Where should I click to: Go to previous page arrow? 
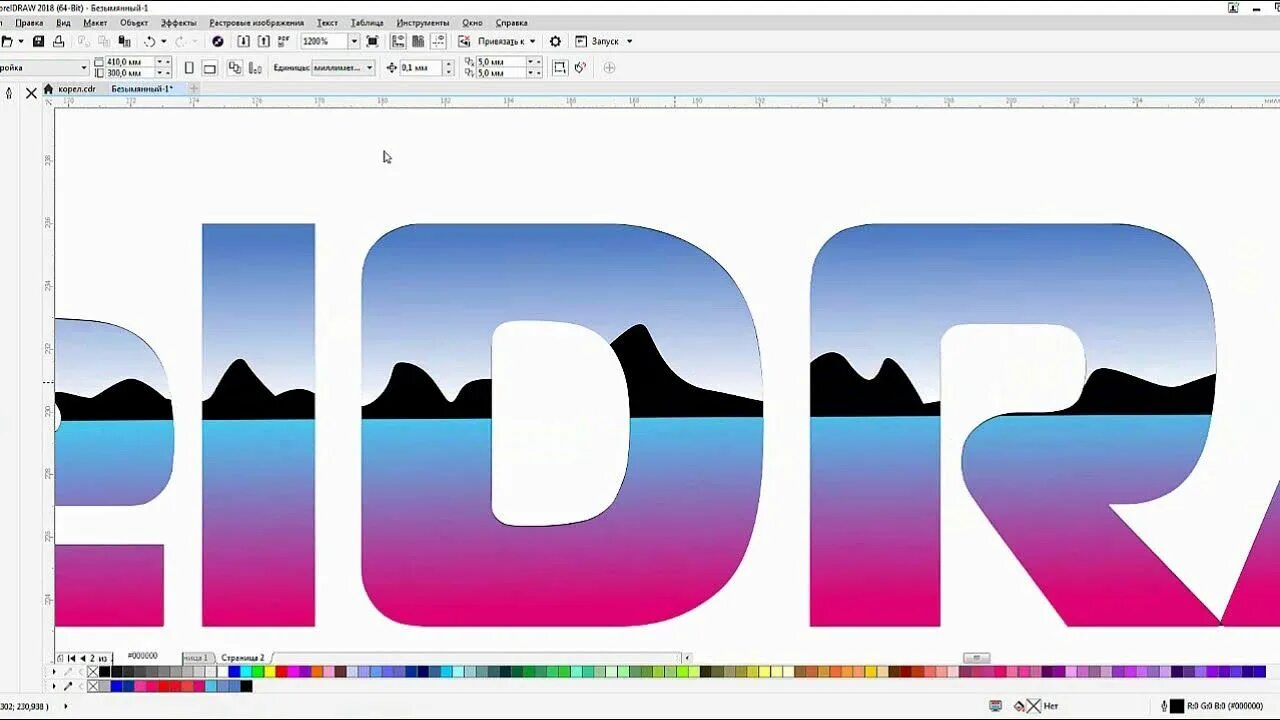coord(82,658)
